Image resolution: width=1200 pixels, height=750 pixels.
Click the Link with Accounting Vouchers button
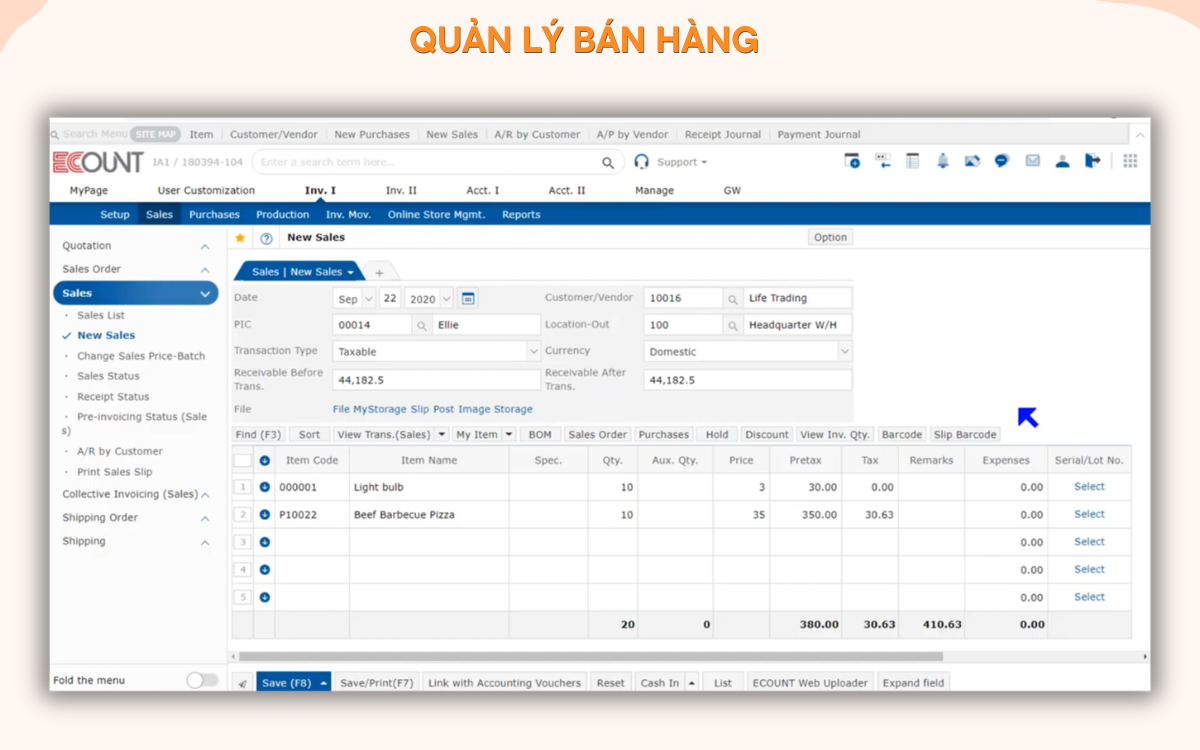click(x=504, y=683)
